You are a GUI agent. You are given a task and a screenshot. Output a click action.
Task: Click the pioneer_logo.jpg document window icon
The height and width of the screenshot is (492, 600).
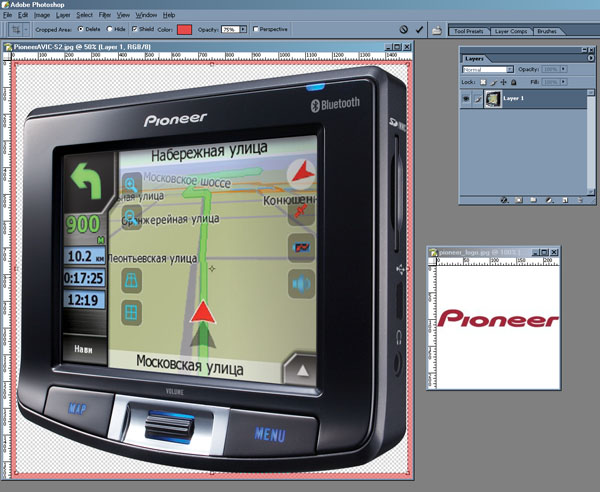[433, 253]
